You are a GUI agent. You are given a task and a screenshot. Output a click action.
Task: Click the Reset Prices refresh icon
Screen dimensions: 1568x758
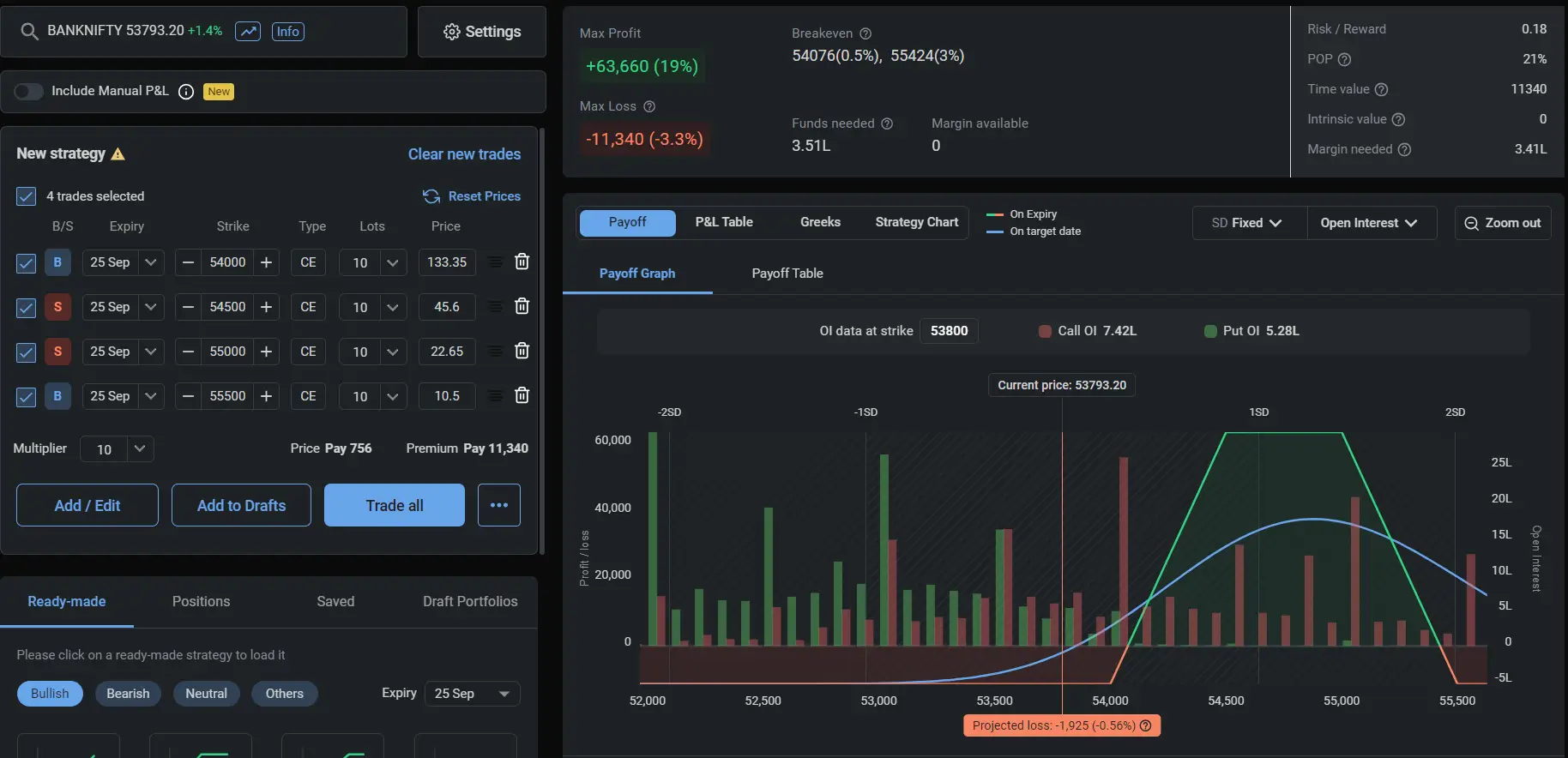(x=431, y=196)
